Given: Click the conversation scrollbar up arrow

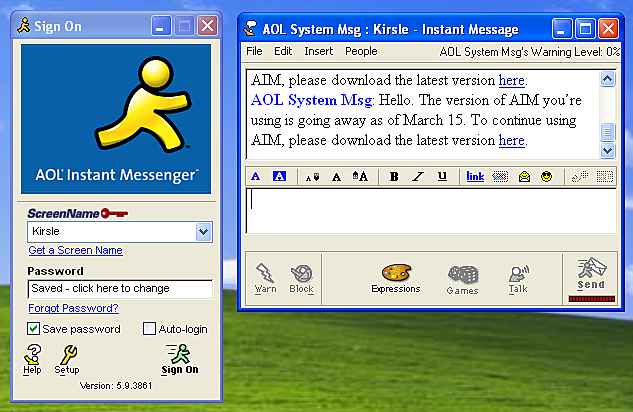Looking at the screenshot, I should [x=608, y=79].
